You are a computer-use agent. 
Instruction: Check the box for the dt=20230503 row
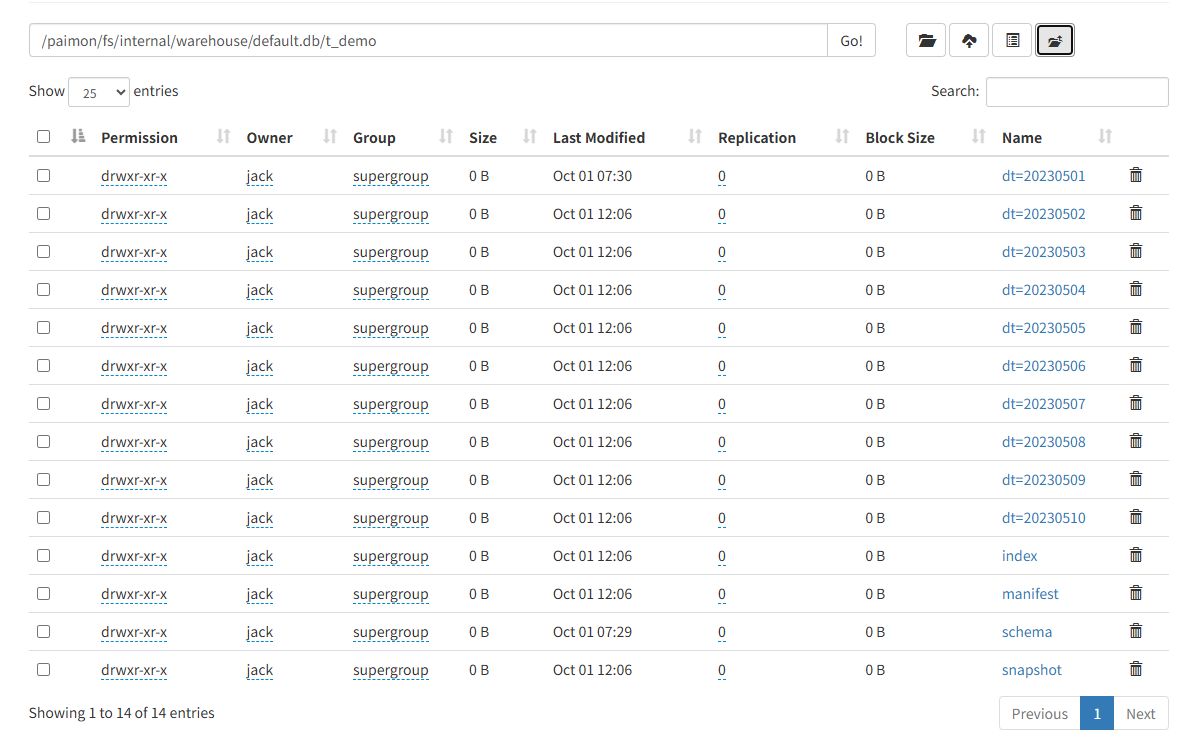(43, 251)
